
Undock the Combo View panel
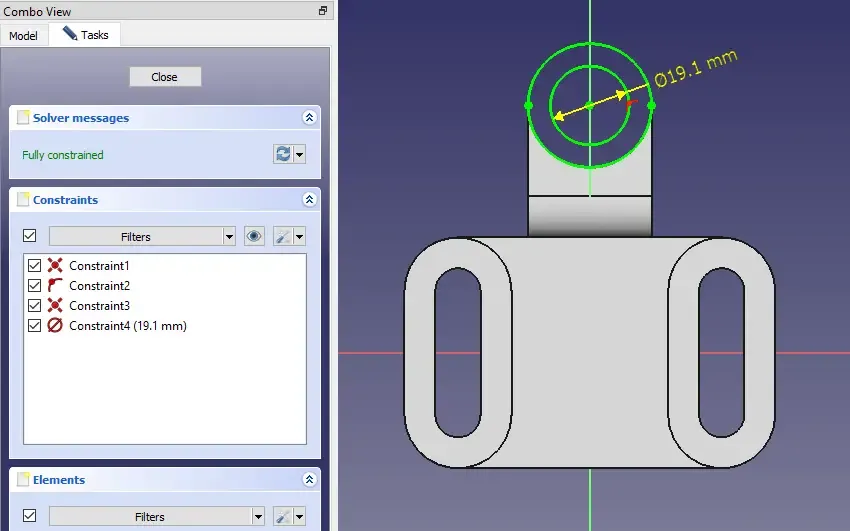pos(323,10)
